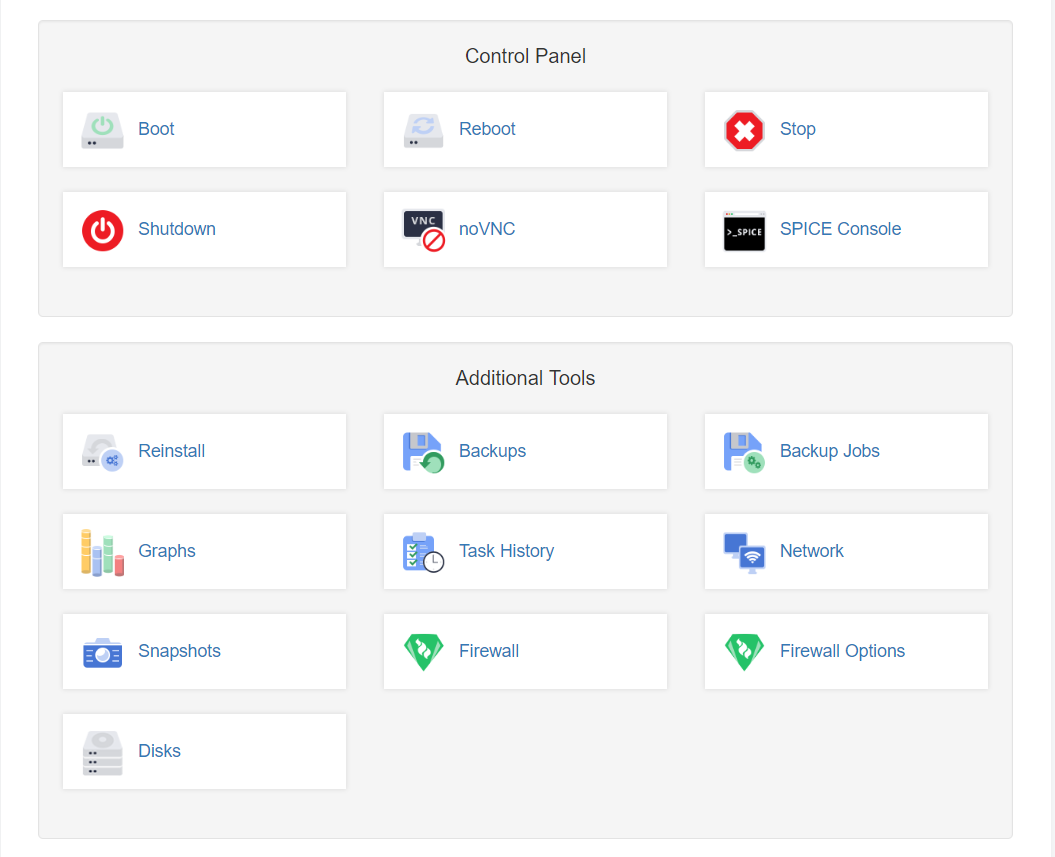This screenshot has width=1055, height=857.
Task: Click the green Firewall shield icon
Action: tap(423, 652)
